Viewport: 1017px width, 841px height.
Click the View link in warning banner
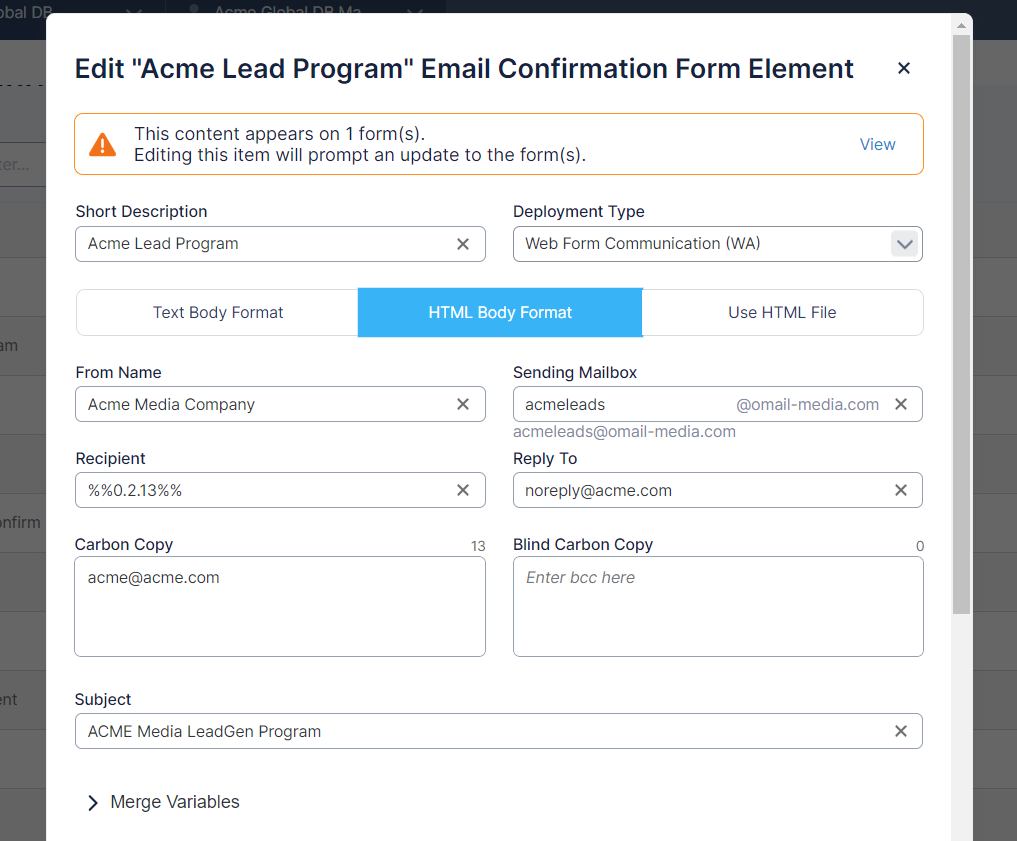pos(877,144)
